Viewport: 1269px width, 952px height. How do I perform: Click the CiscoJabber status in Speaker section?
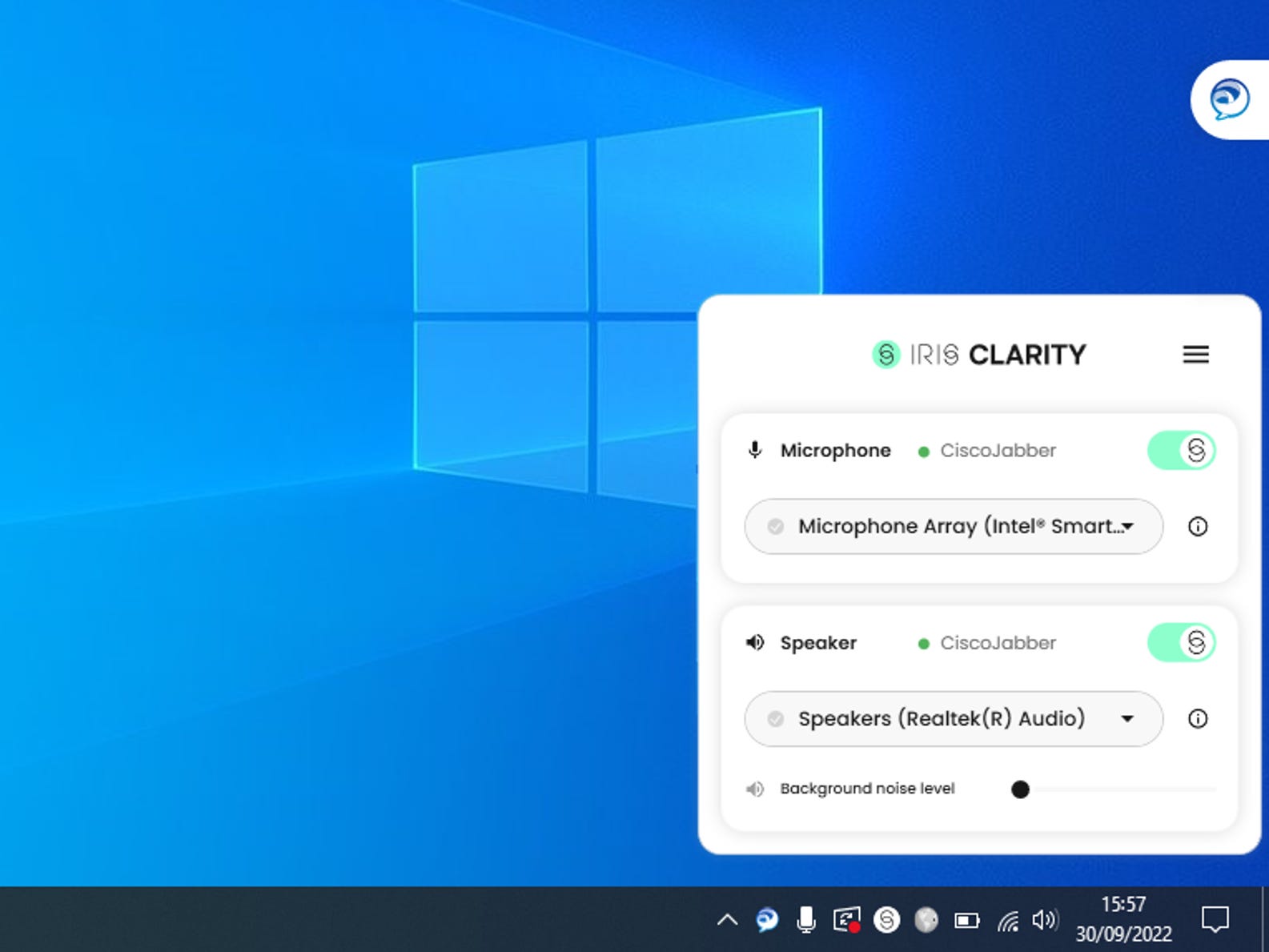pyautogui.click(x=987, y=643)
